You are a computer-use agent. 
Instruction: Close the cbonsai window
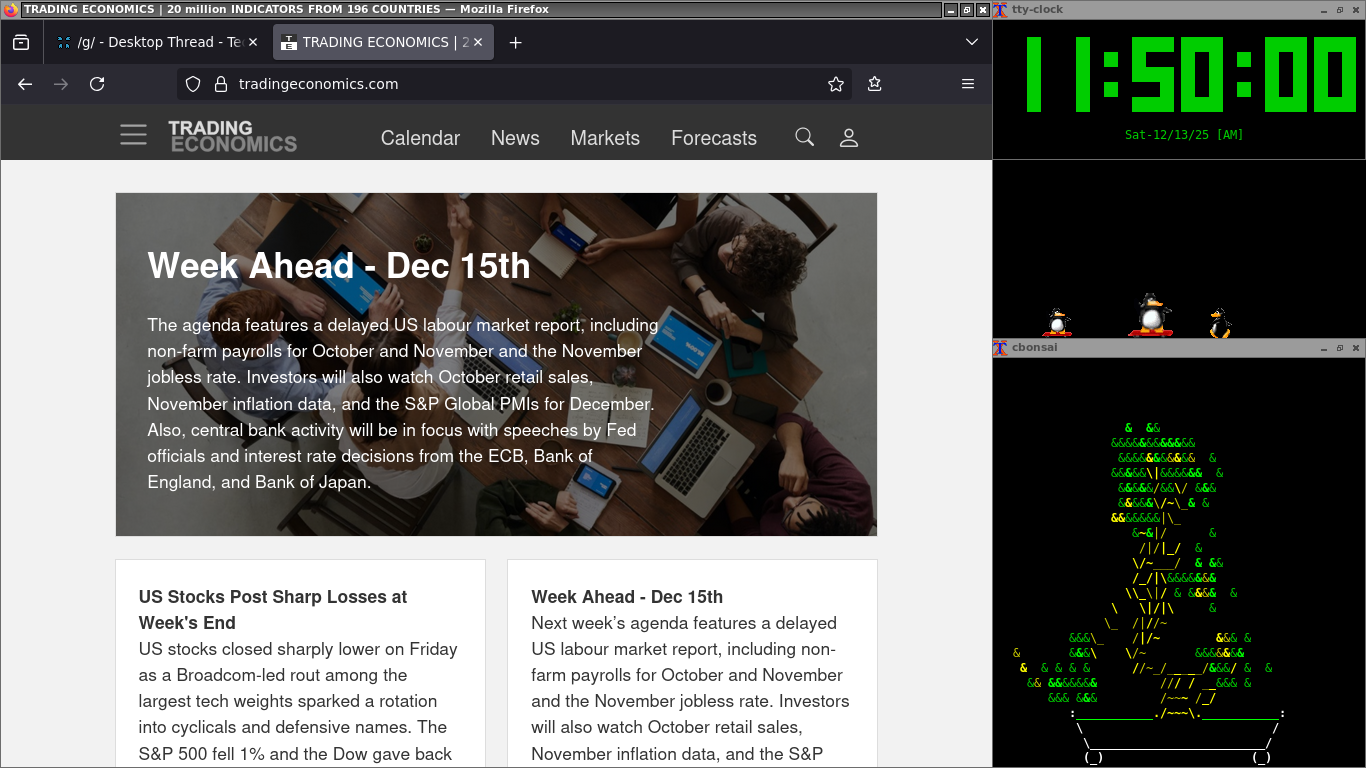(x=1356, y=348)
